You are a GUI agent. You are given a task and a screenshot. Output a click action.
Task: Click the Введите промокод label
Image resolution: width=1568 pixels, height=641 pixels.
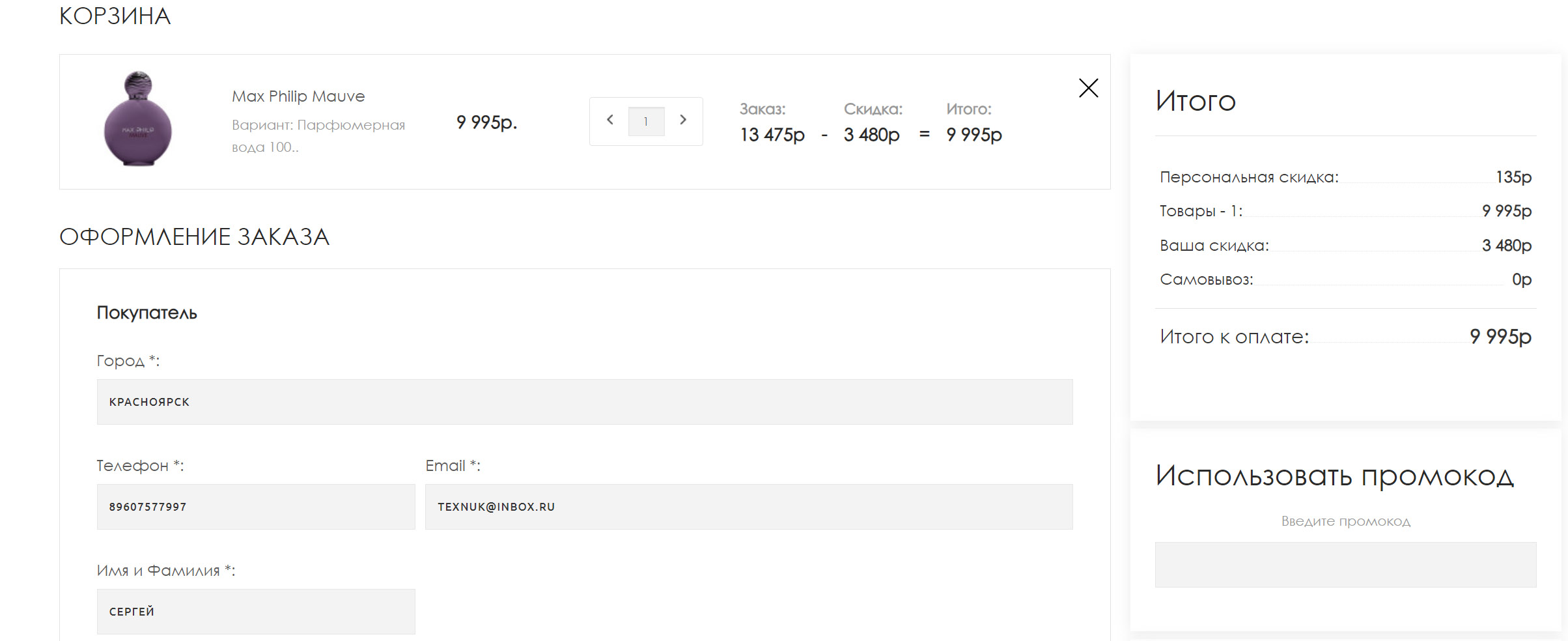(1345, 521)
